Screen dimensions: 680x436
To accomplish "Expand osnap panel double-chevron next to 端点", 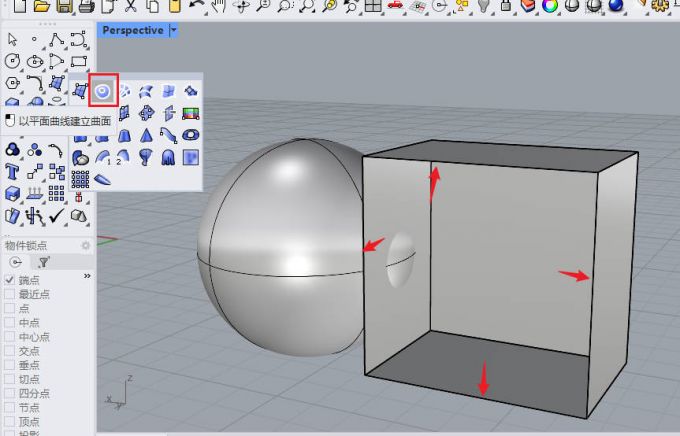I will click(87, 276).
